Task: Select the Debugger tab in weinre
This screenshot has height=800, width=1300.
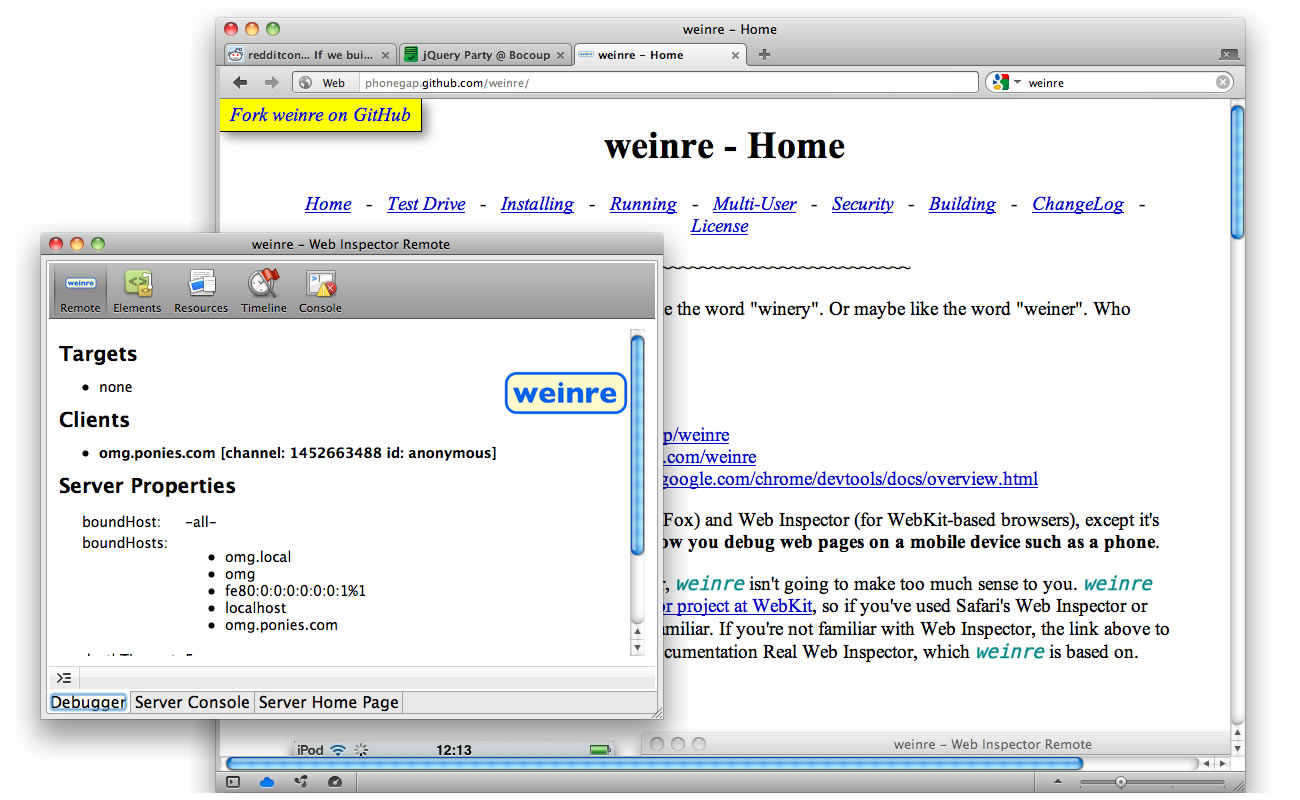Action: [87, 702]
